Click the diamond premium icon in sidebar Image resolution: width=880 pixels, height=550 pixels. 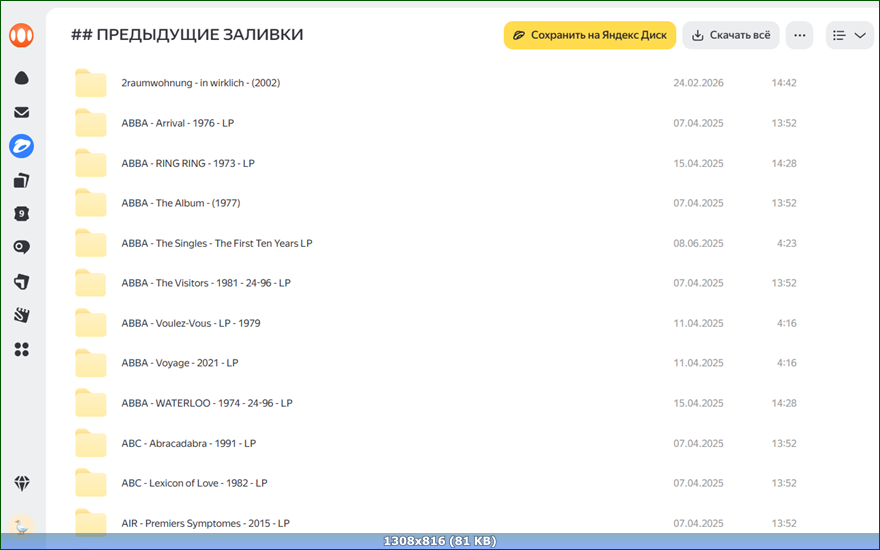pyautogui.click(x=22, y=483)
